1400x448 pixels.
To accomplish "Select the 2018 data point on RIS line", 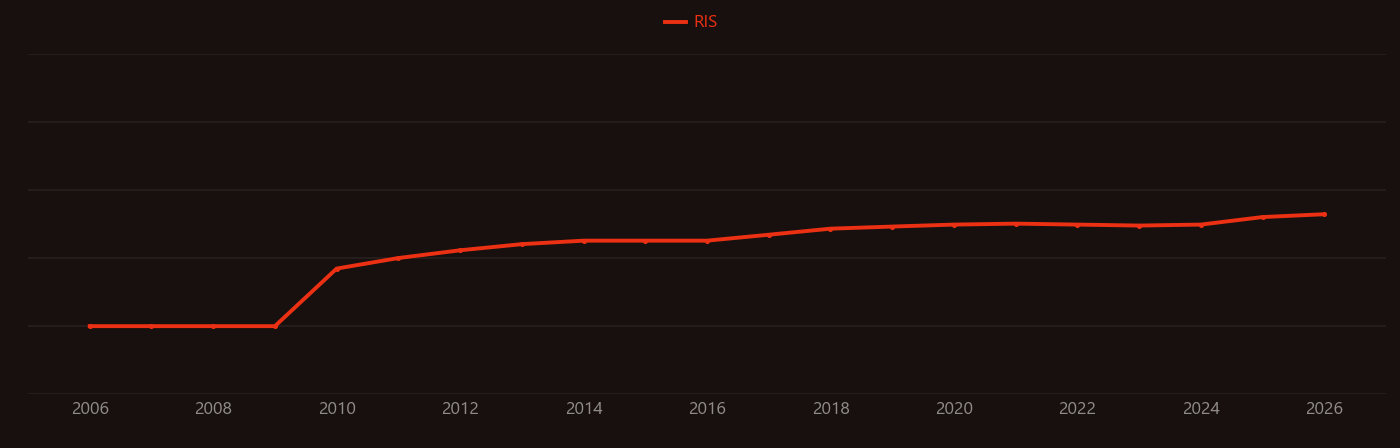I will tap(831, 229).
